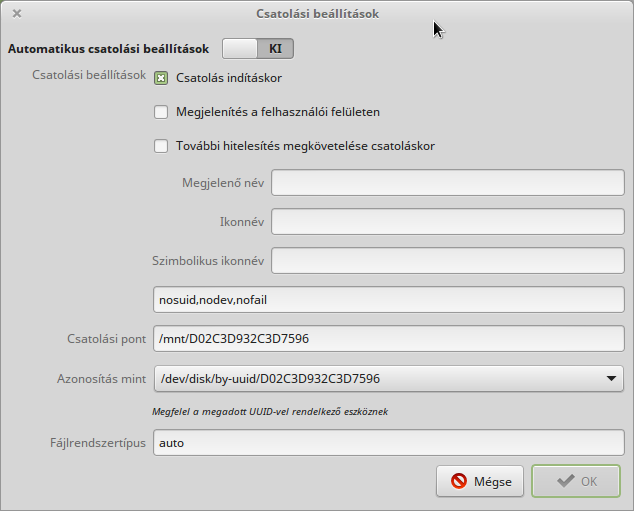Click the Csatolási beállítások title bar
The image size is (634, 511).
317,14
